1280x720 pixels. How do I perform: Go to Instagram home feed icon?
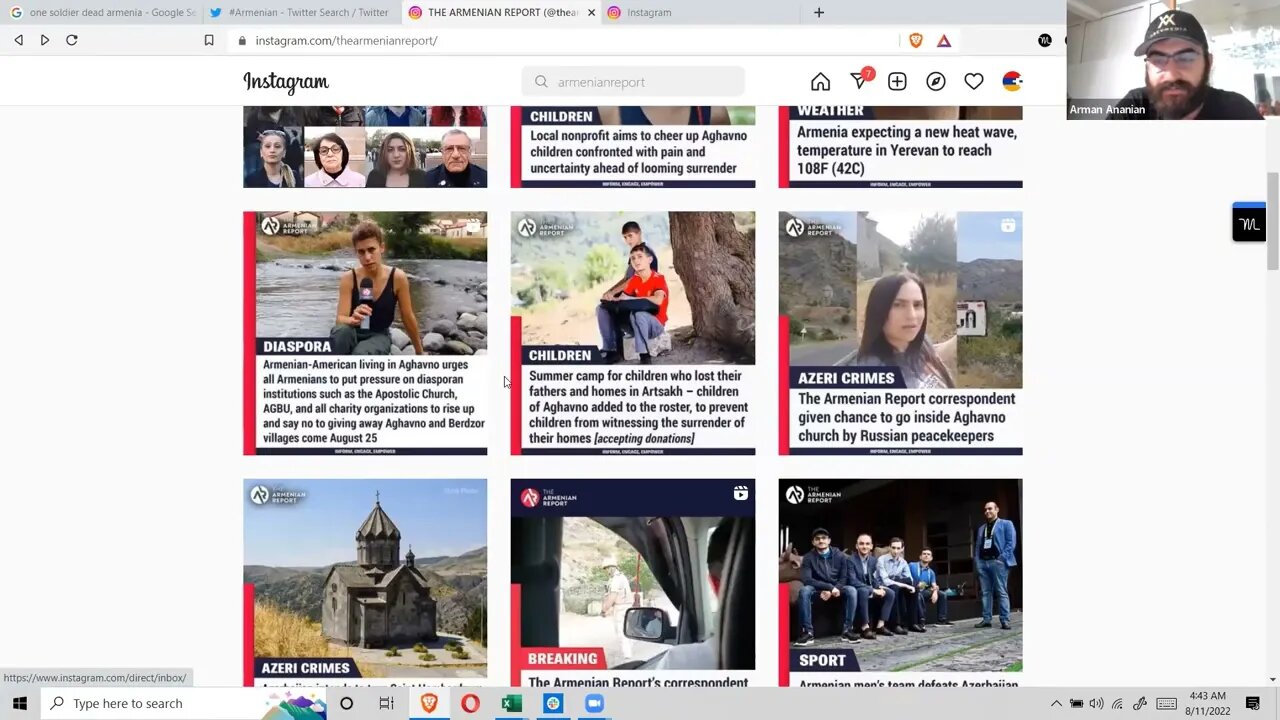(x=820, y=82)
